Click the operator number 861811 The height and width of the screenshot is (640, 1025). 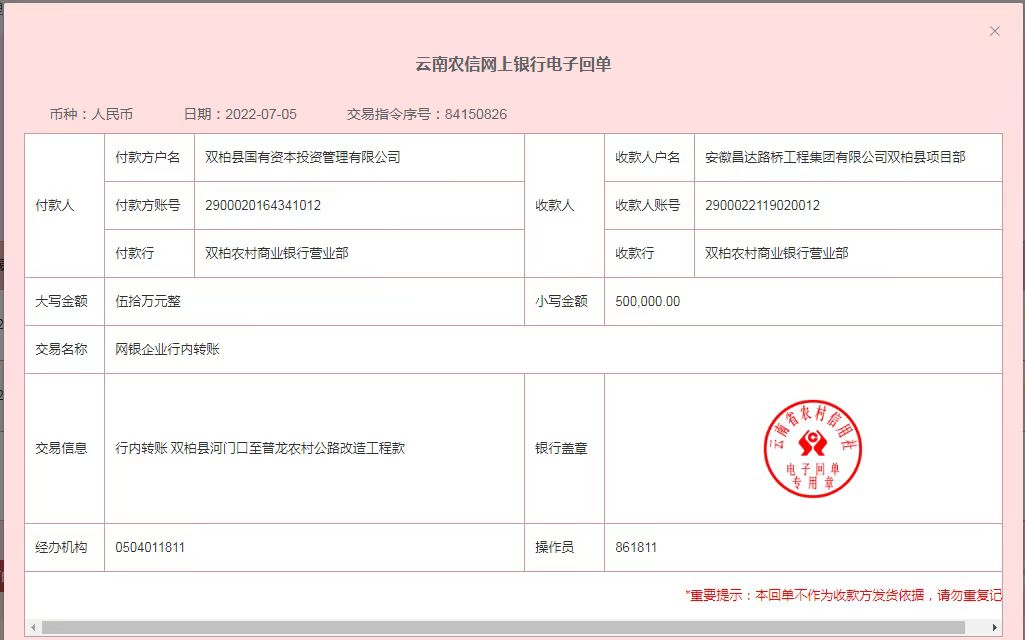pyautogui.click(x=636, y=548)
